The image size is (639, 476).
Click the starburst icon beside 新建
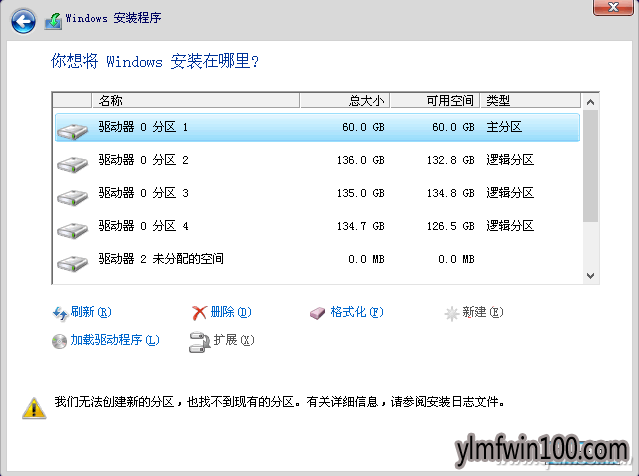(x=452, y=313)
